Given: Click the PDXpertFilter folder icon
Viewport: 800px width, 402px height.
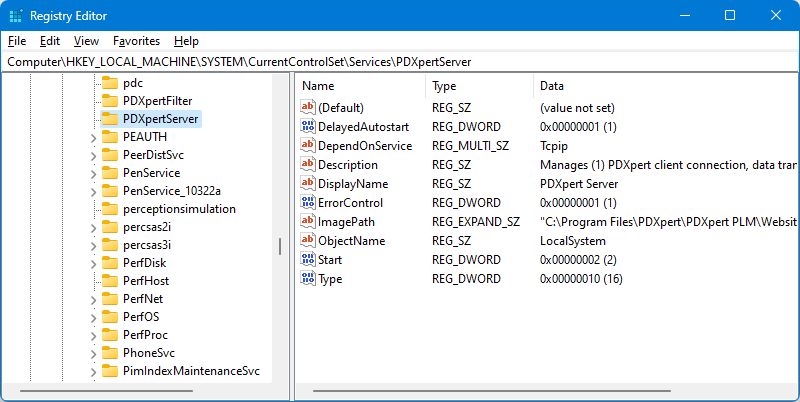Looking at the screenshot, I should [x=110, y=100].
